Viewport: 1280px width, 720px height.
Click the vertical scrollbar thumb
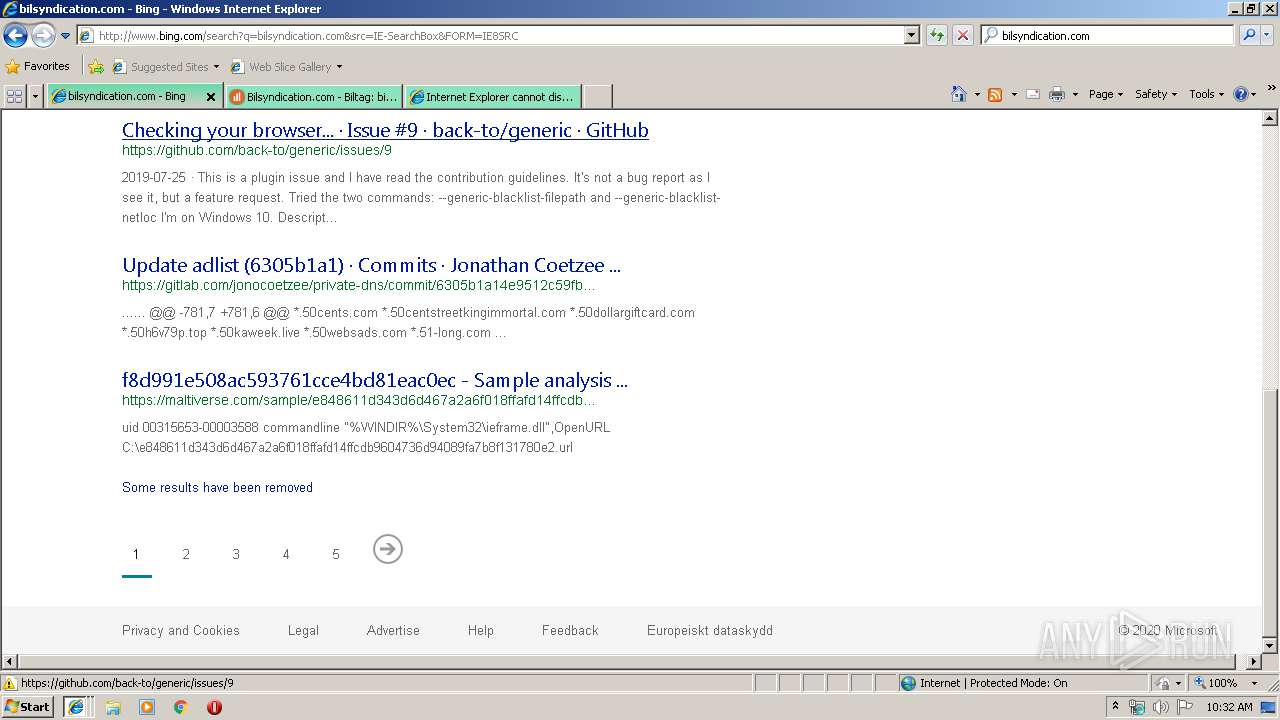click(1271, 512)
